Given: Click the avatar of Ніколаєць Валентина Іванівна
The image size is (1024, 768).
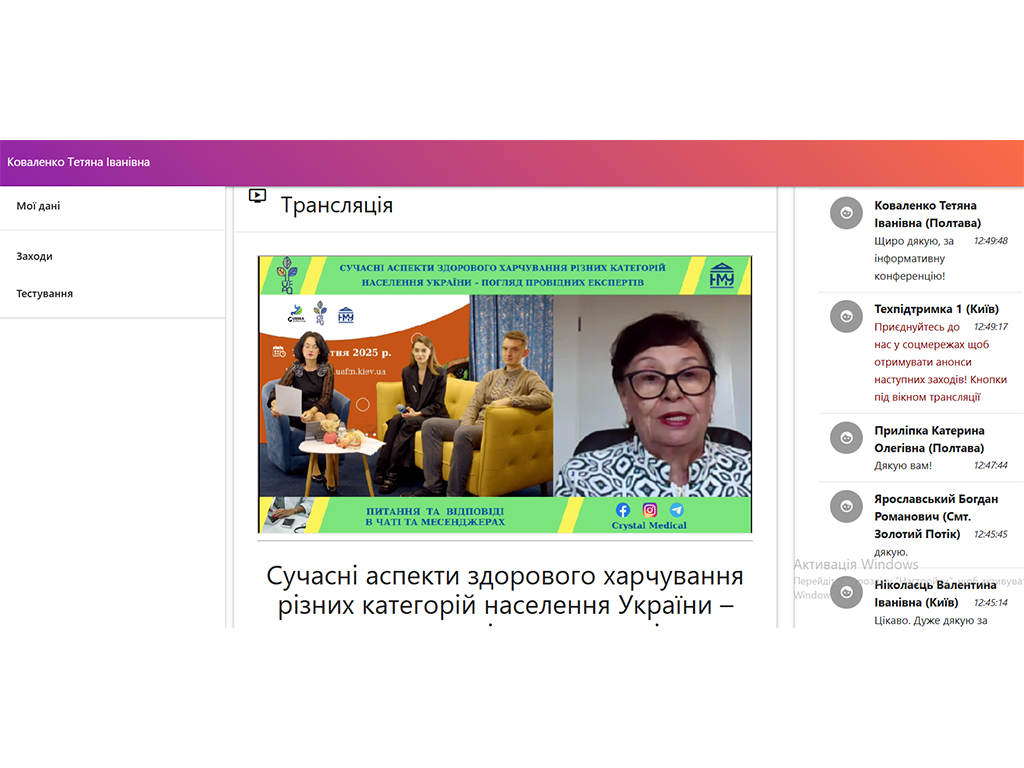Looking at the screenshot, I should click(845, 592).
